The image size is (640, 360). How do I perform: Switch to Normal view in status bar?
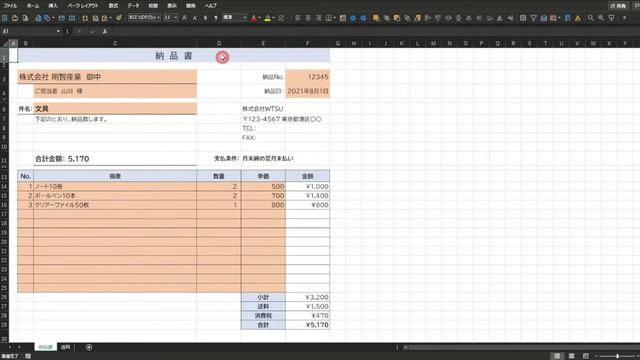coord(557,356)
